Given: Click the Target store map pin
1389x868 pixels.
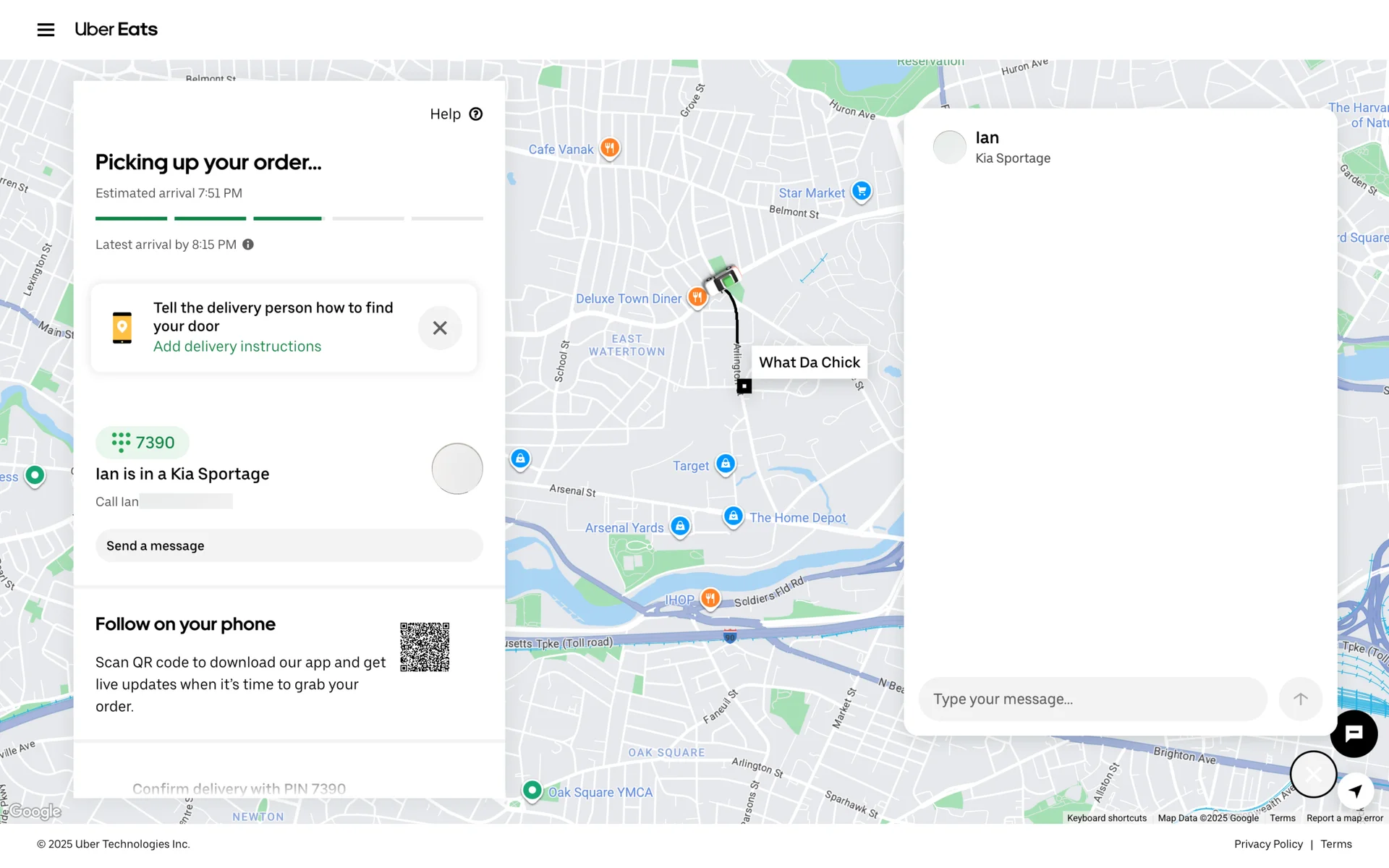Looking at the screenshot, I should point(726,464).
